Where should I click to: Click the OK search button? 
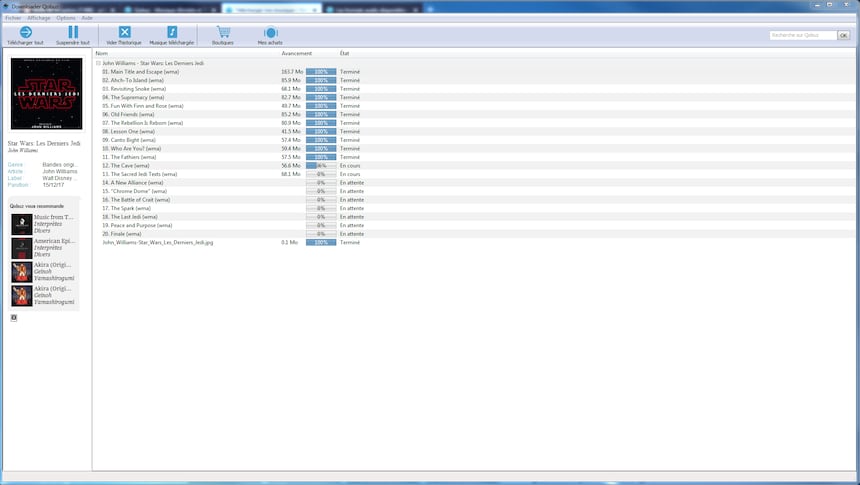(x=844, y=35)
